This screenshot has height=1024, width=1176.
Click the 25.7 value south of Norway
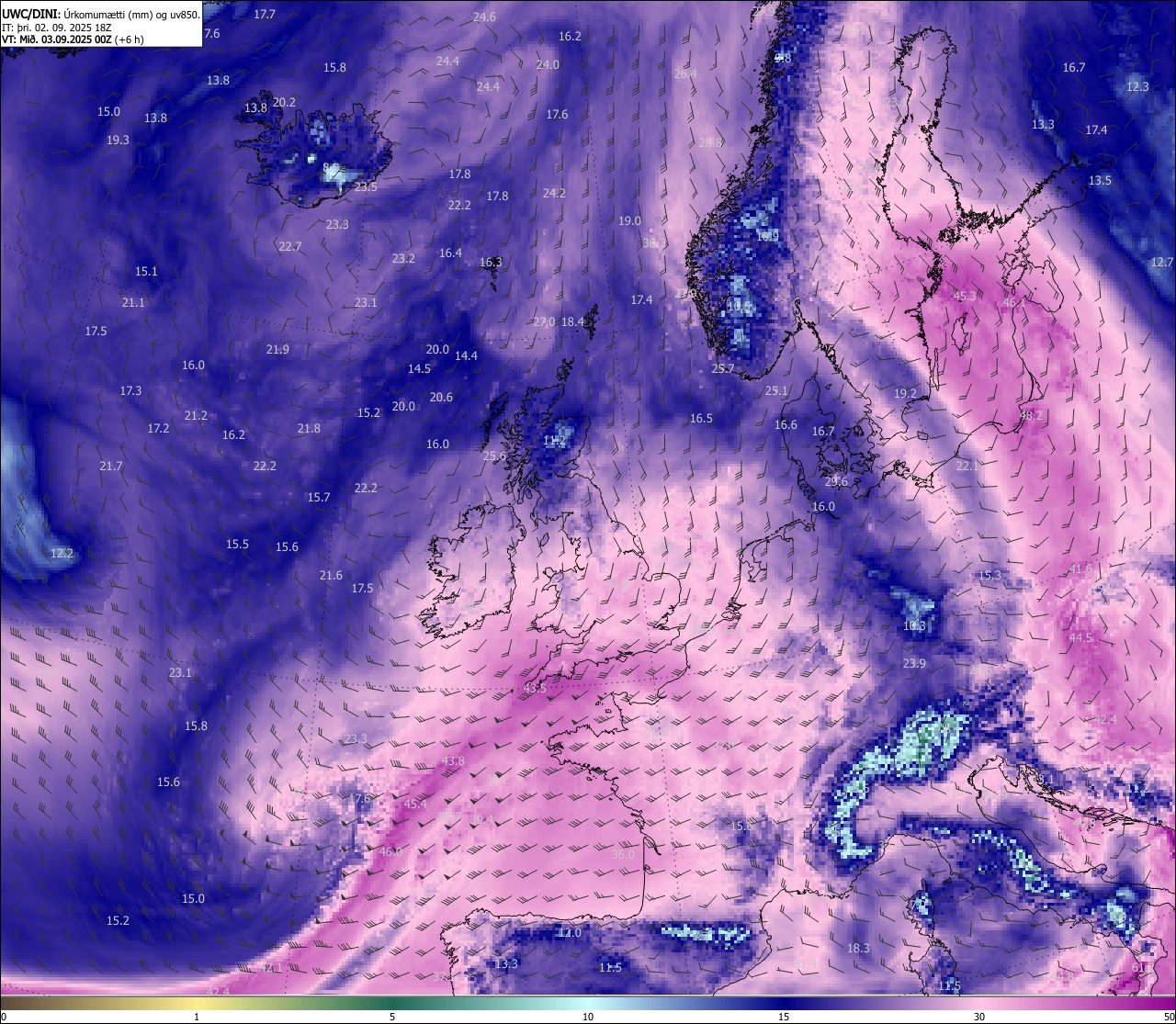tap(723, 368)
